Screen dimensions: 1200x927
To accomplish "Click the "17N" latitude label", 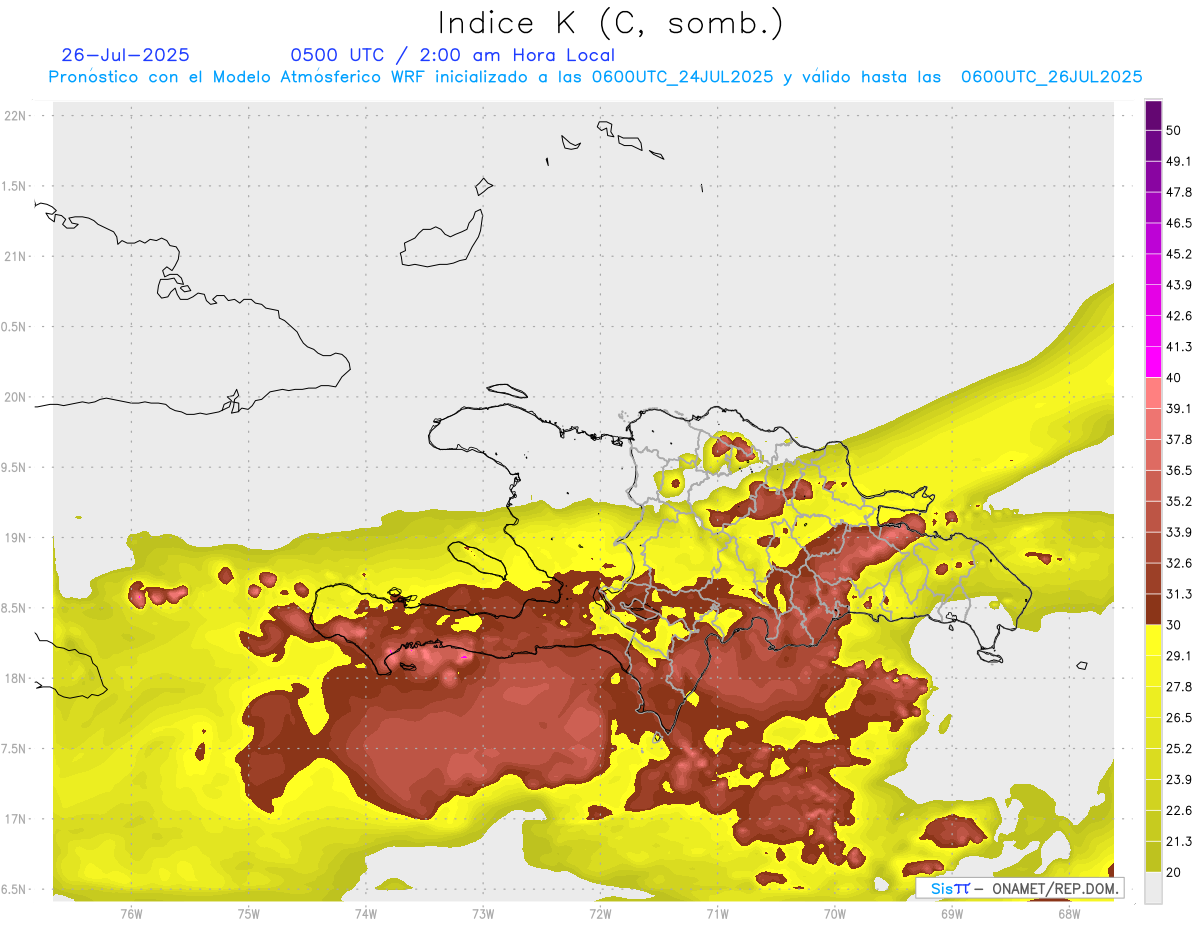I will pos(16,819).
